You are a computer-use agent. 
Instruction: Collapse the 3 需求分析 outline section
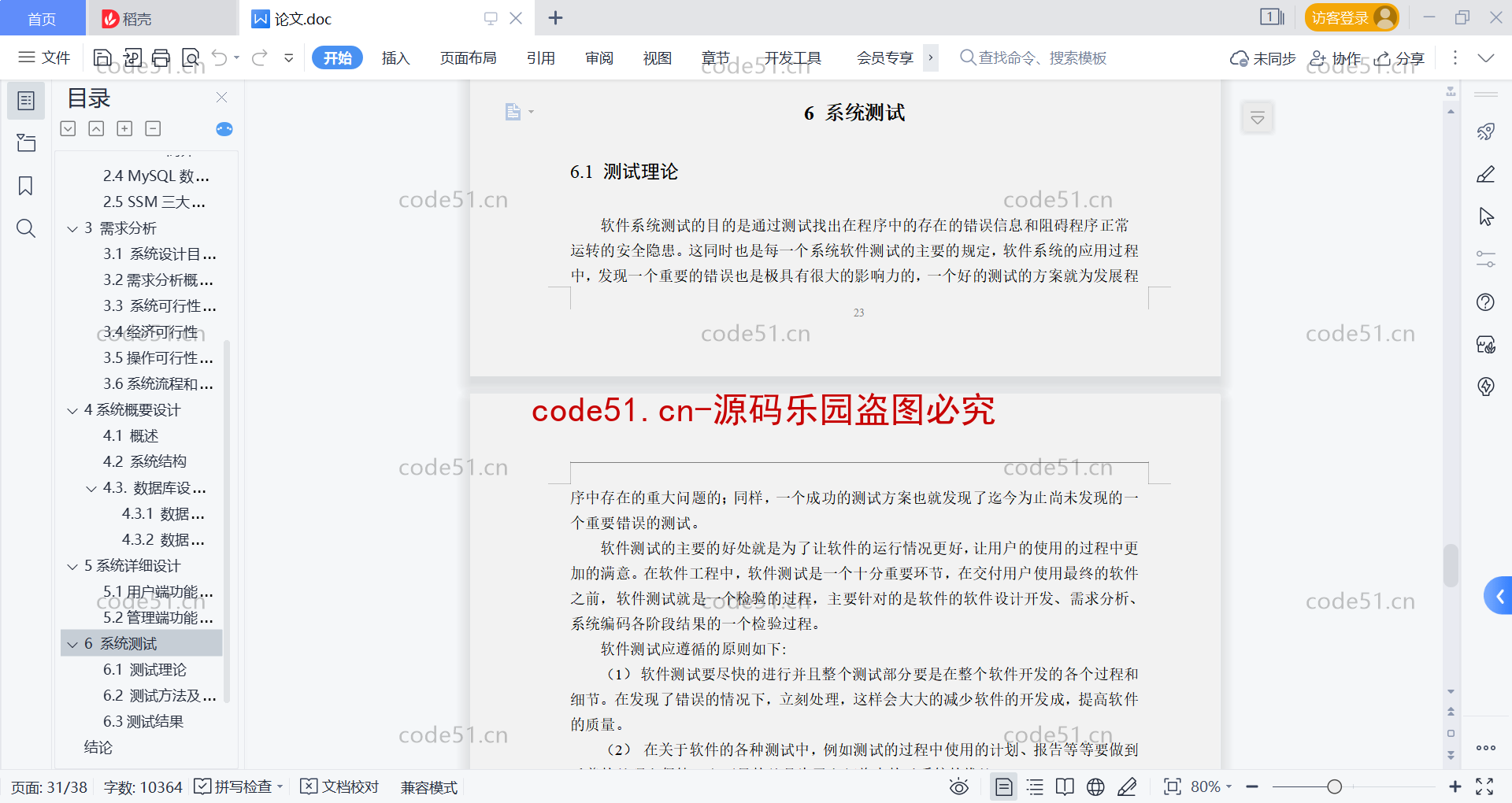pos(72,229)
